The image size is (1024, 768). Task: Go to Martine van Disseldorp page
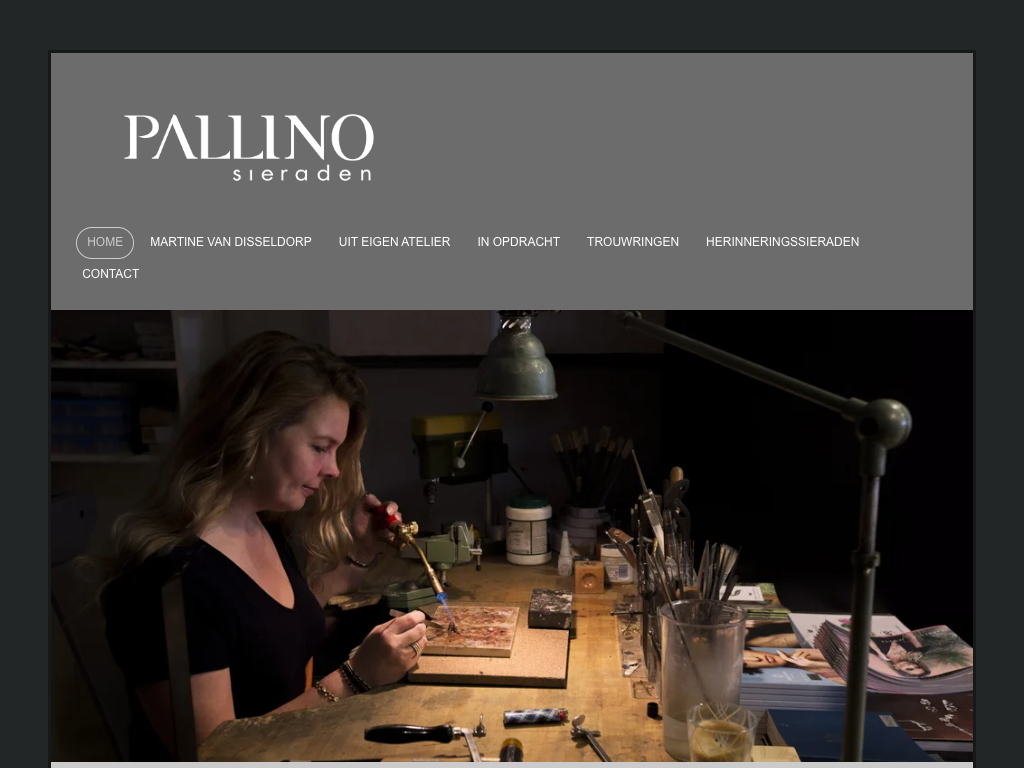click(231, 242)
